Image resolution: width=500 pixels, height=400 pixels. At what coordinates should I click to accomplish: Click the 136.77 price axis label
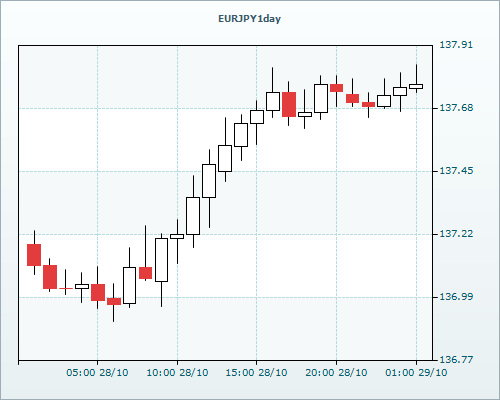456,360
